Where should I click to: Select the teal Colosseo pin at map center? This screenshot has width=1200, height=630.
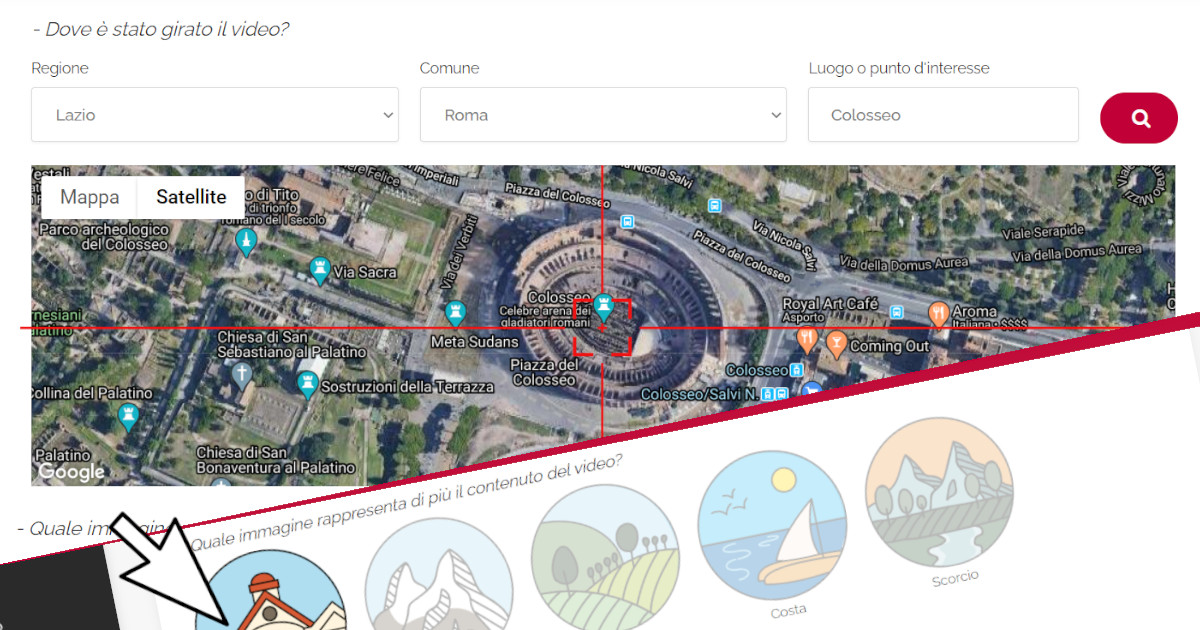603,305
